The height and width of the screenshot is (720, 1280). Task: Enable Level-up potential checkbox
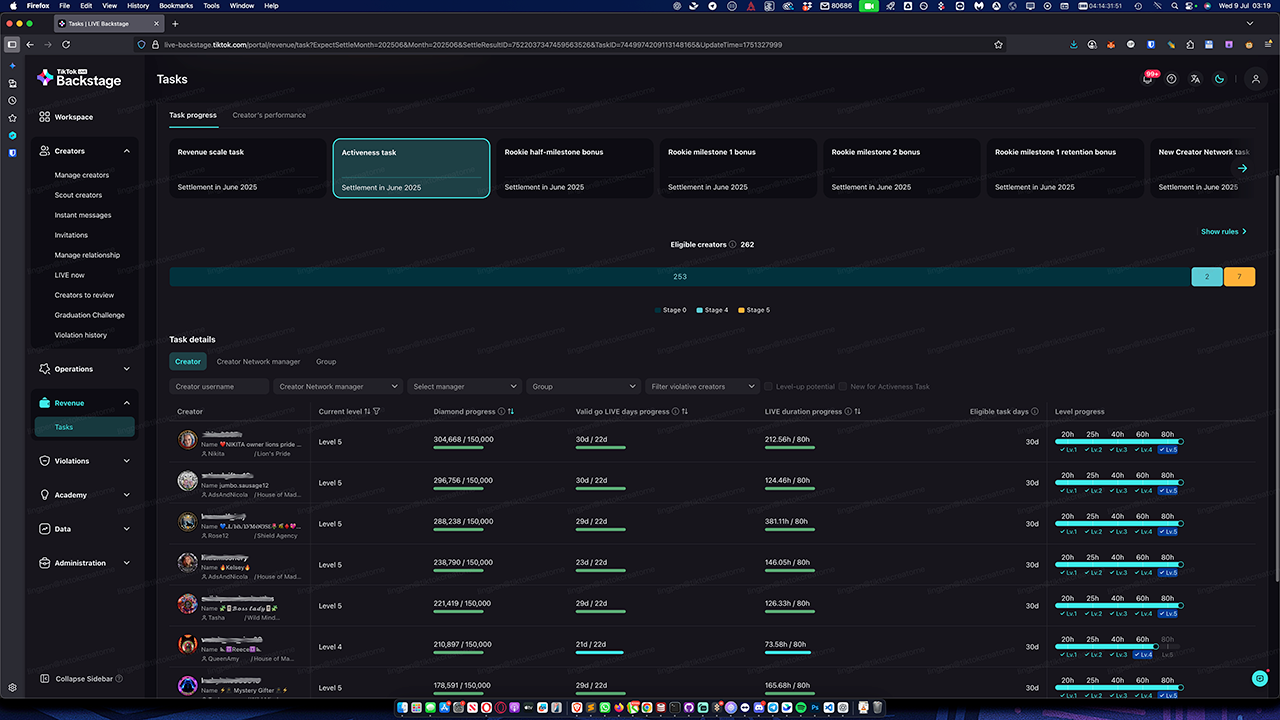(x=768, y=387)
